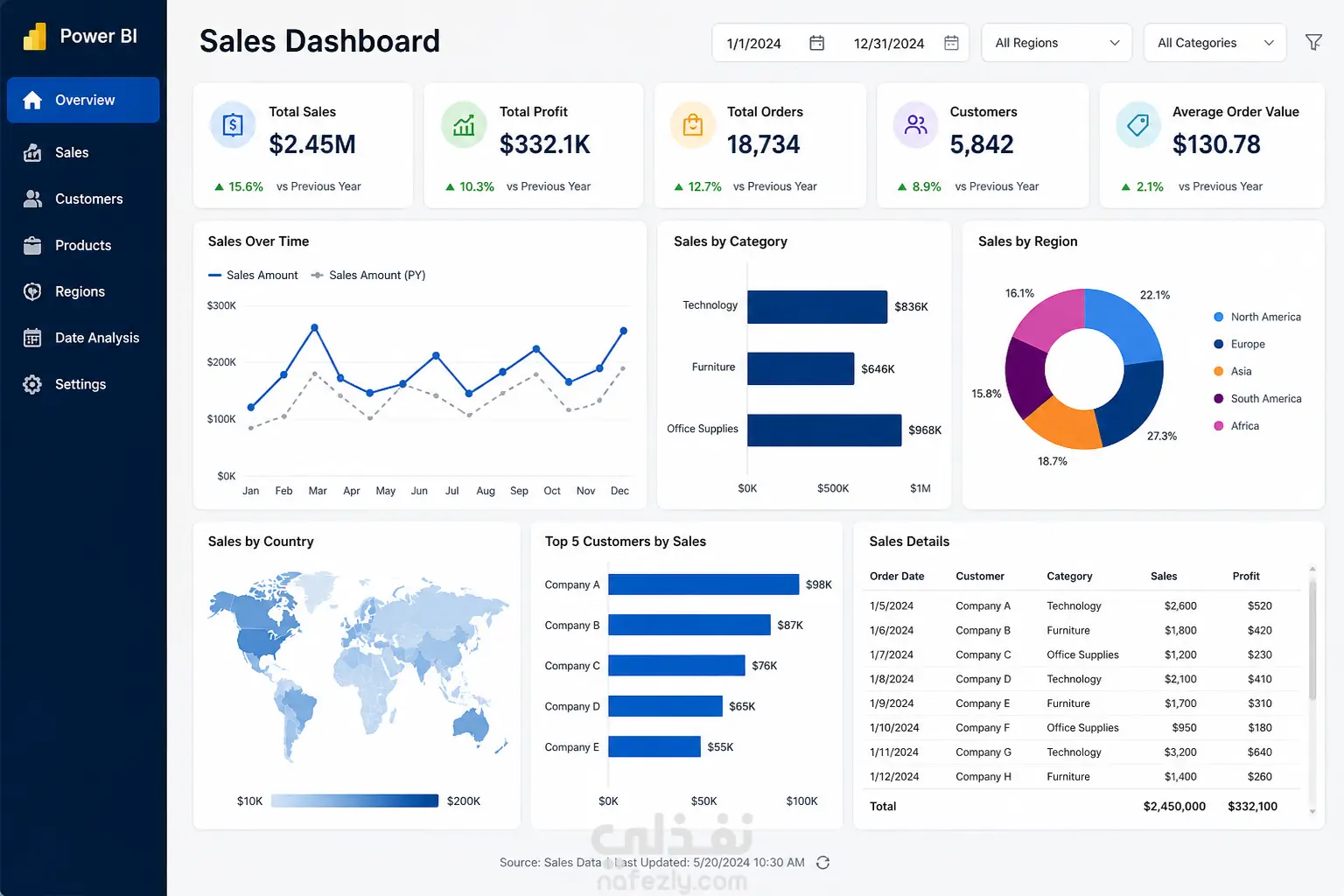Viewport: 1344px width, 896px height.
Task: Click the Total Sales dollar icon
Action: [x=233, y=125]
